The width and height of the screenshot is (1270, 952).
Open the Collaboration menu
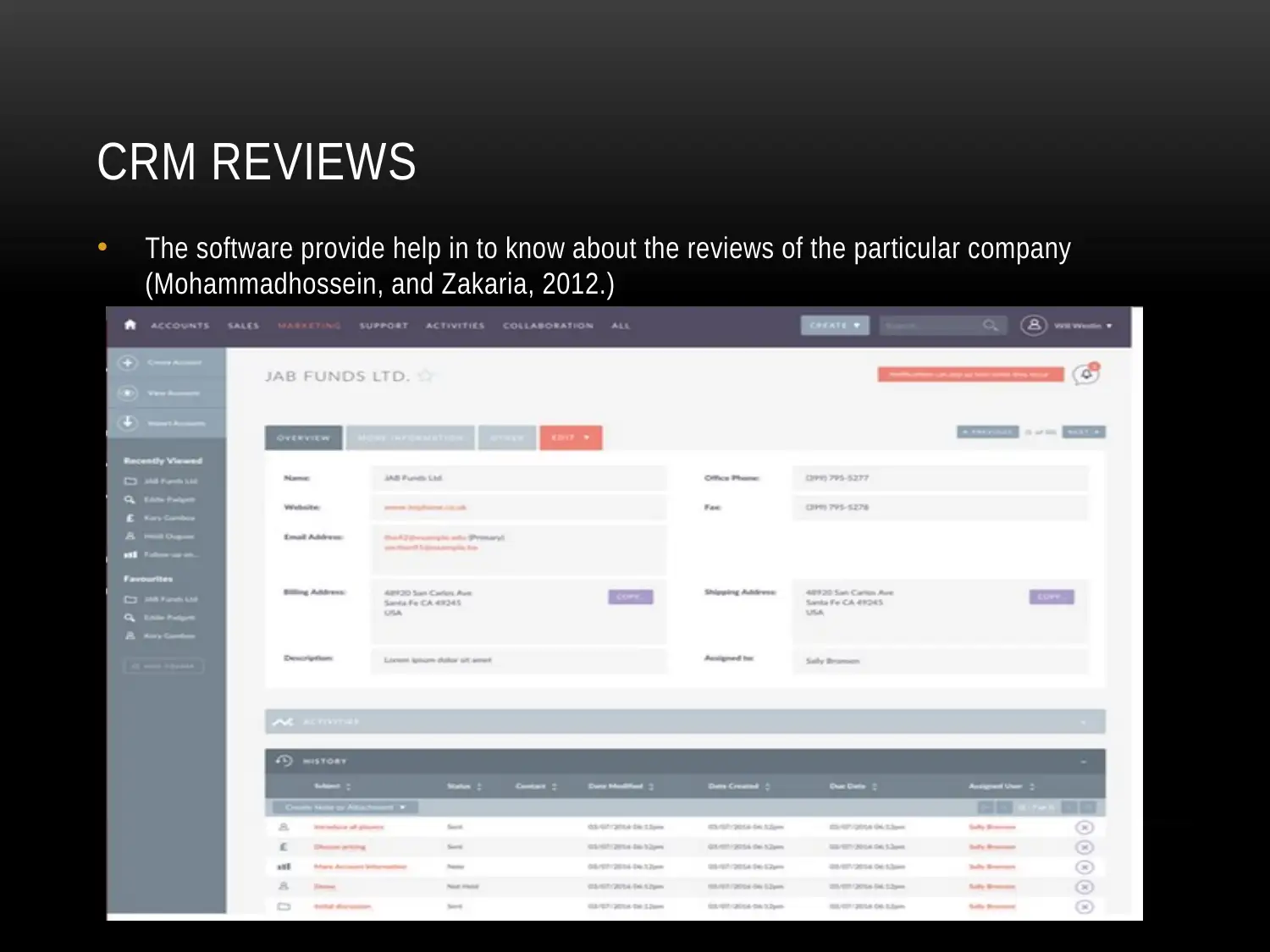click(548, 326)
